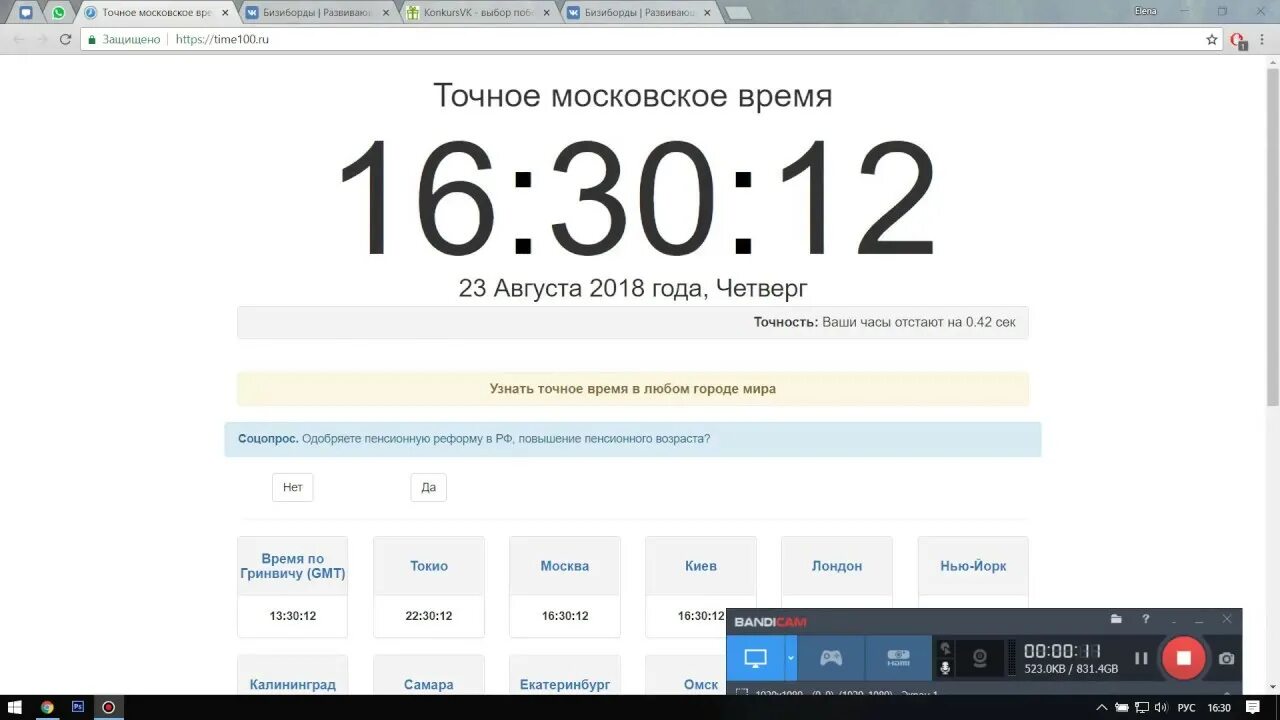Click Узнать точное время в любом городе мира
Viewport: 1280px width, 720px height.
(632, 389)
